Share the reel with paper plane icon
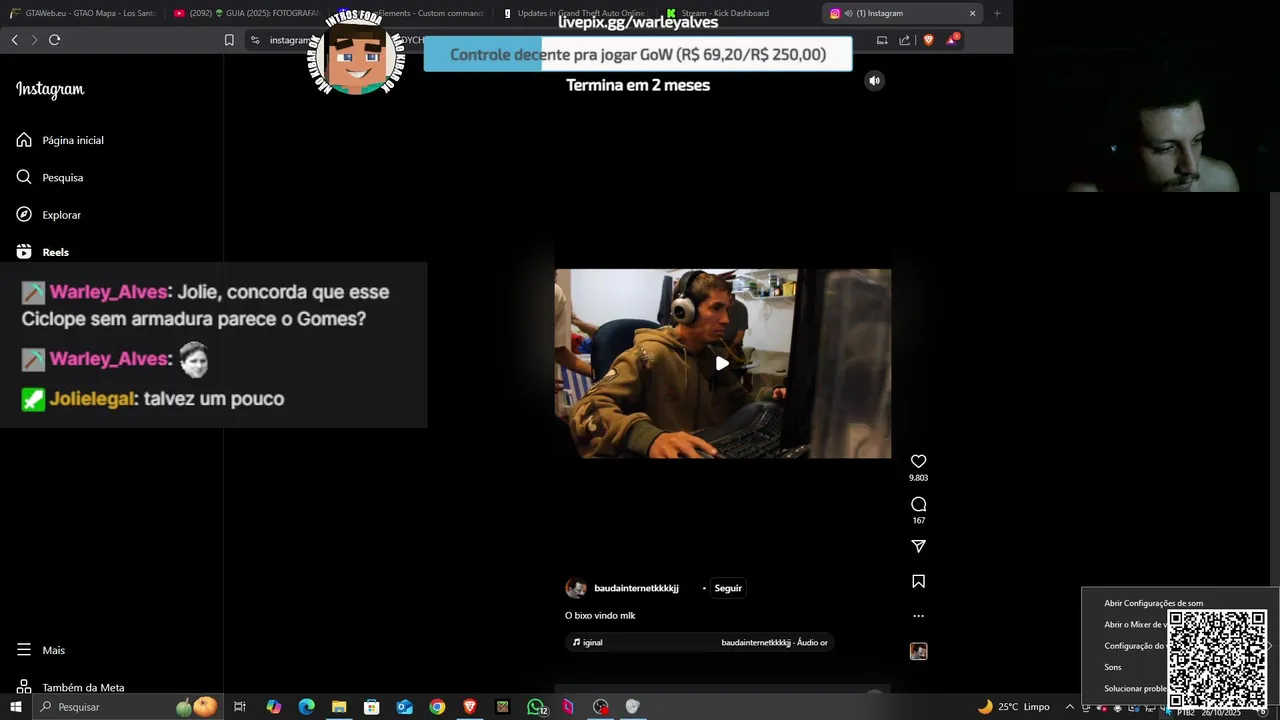1280x720 pixels. pos(918,546)
